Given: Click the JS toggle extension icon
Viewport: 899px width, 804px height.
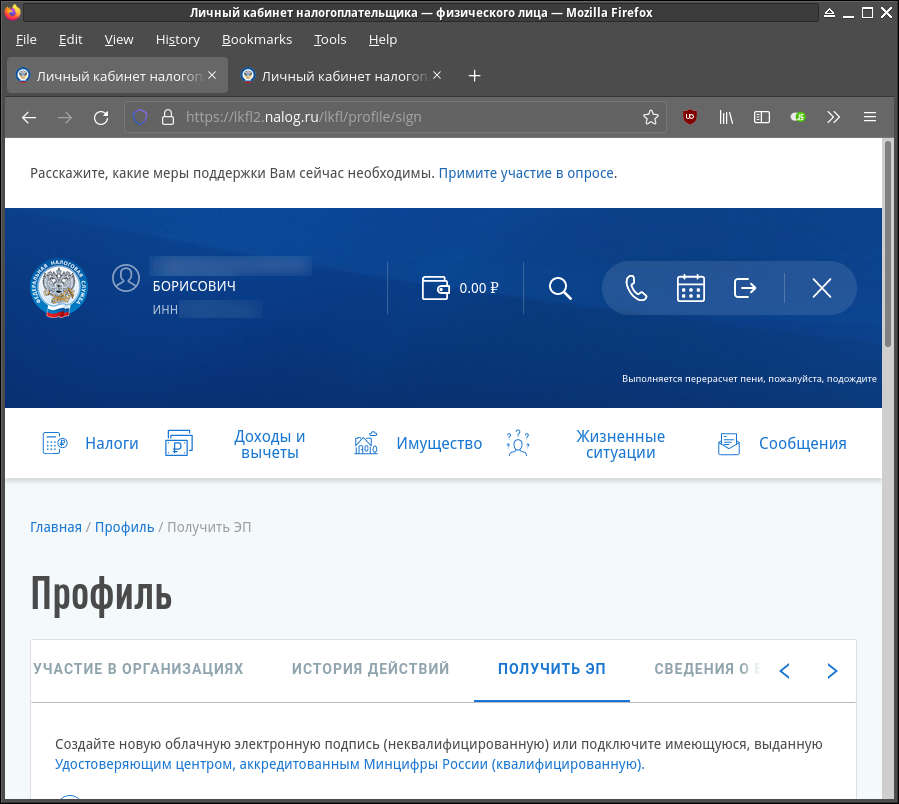Looking at the screenshot, I should (798, 117).
